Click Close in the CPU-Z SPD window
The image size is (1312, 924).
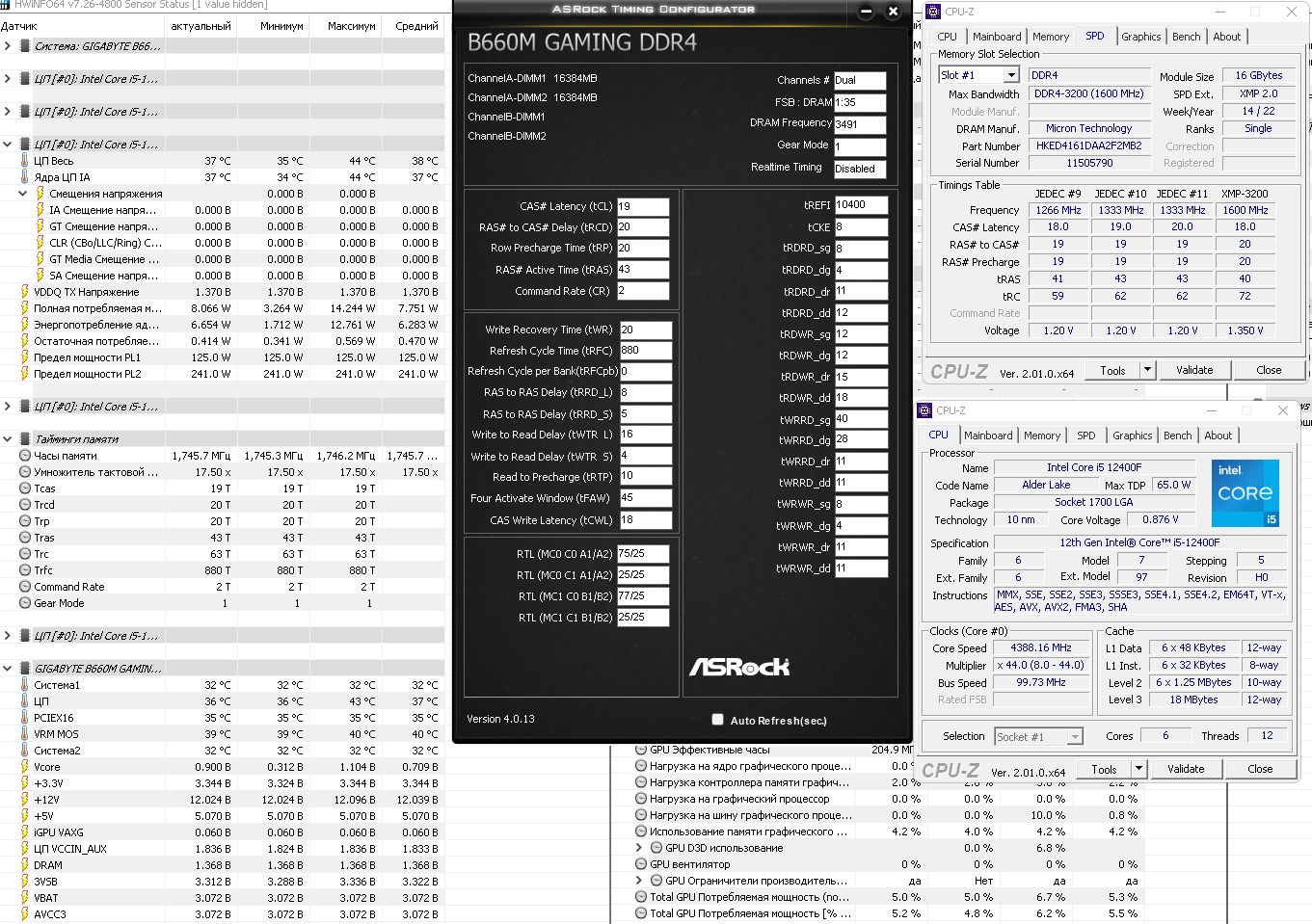coord(1269,370)
